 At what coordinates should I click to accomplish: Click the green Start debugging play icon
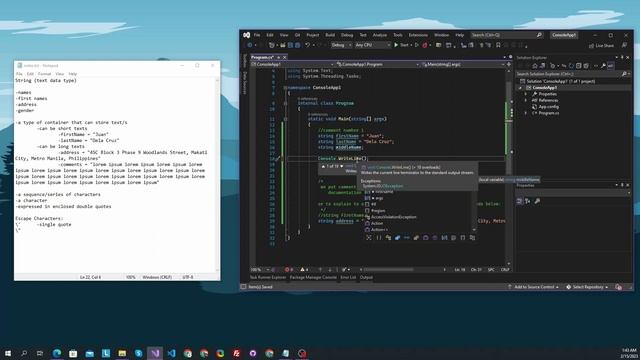coord(396,45)
